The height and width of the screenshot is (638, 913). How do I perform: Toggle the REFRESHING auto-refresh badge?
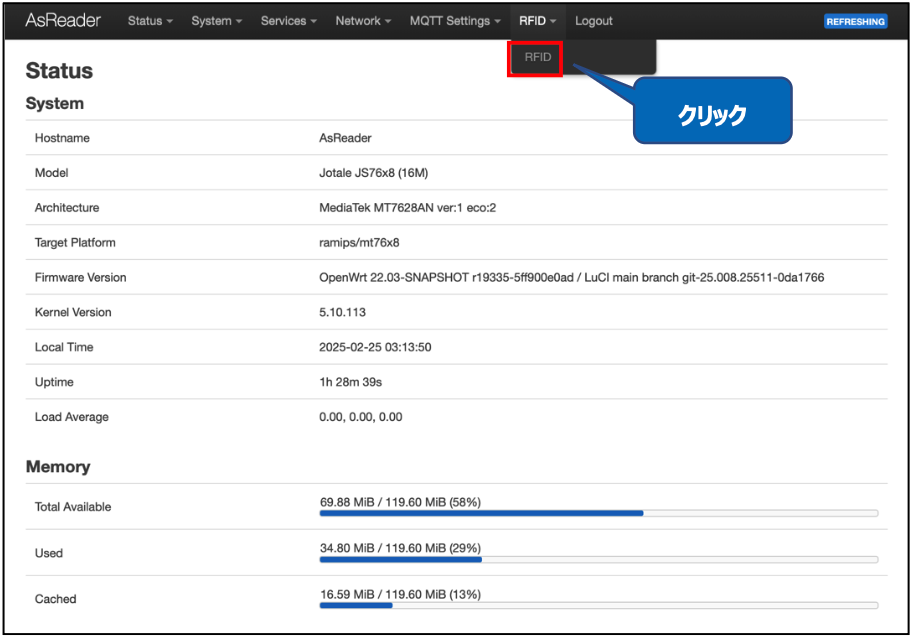pyautogui.click(x=855, y=22)
